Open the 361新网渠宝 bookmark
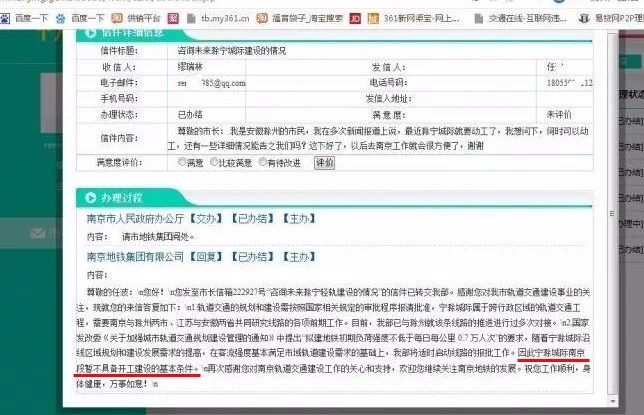The image size is (644, 415). (414, 18)
